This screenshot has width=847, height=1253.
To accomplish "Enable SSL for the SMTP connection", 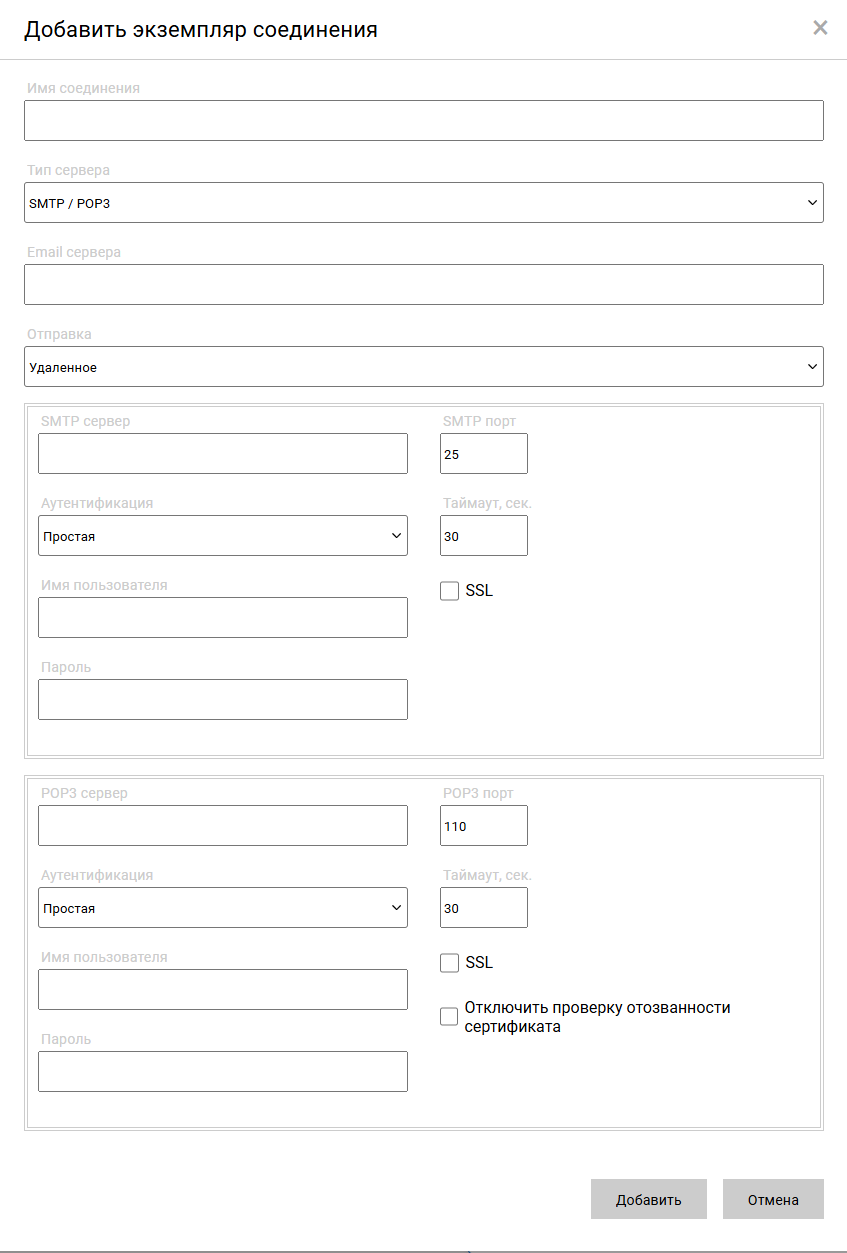I will [x=449, y=590].
